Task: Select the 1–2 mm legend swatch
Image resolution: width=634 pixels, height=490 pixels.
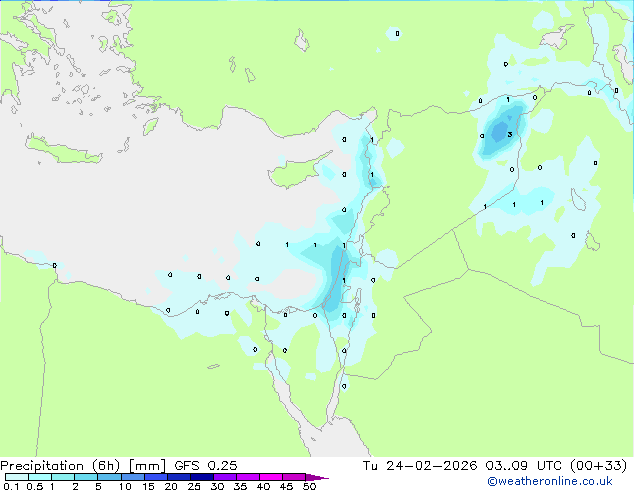Action: pyautogui.click(x=63, y=477)
